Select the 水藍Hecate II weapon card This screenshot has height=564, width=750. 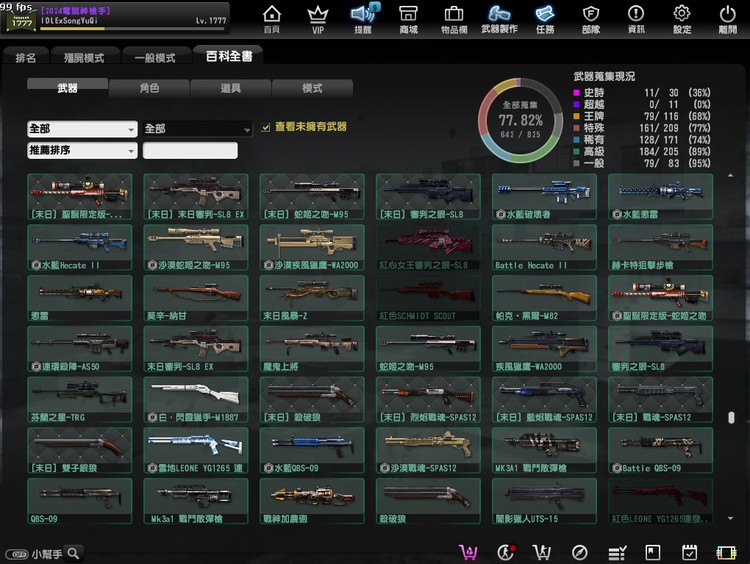(x=80, y=247)
